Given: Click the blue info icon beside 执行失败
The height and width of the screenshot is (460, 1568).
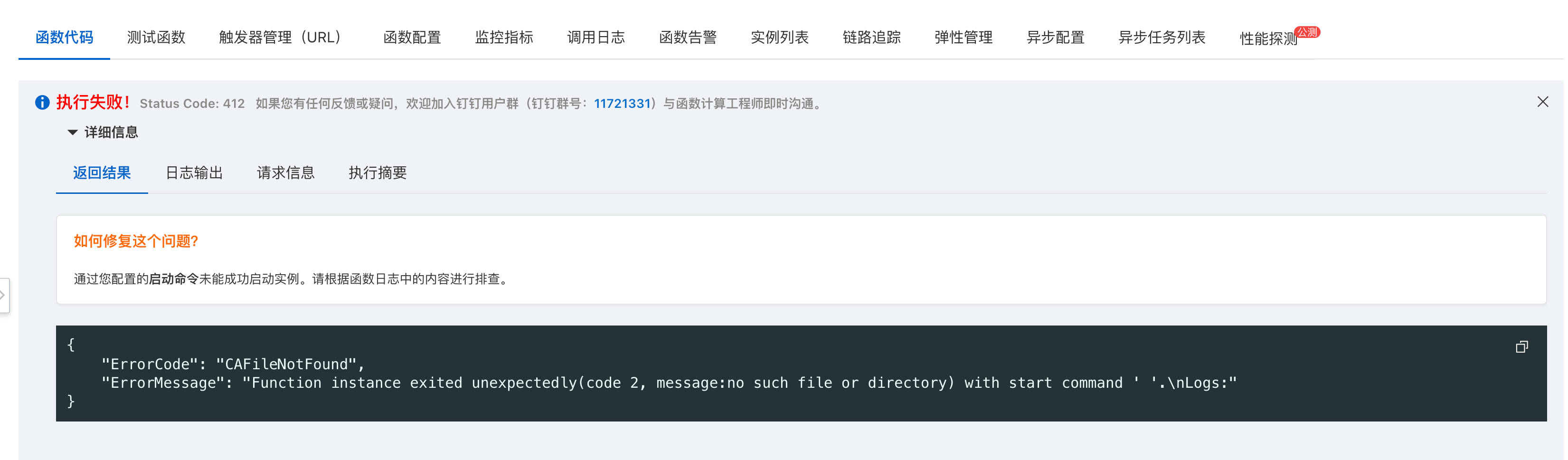Looking at the screenshot, I should (42, 102).
